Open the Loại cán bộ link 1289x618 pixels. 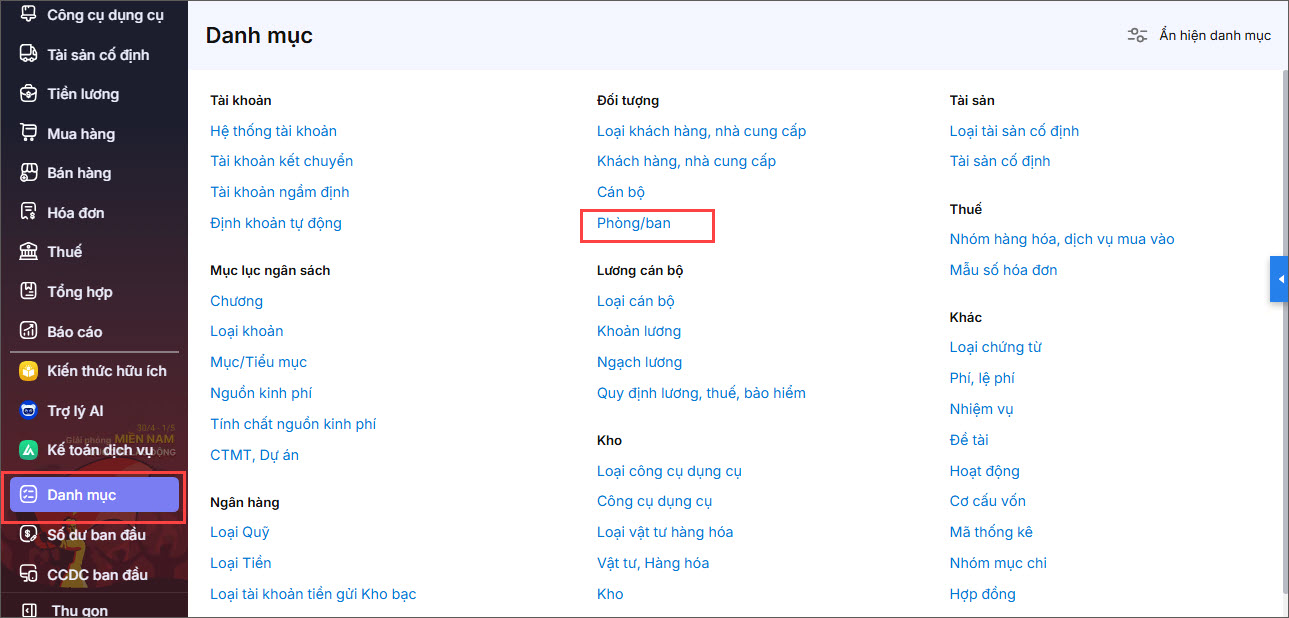pyautogui.click(x=636, y=301)
